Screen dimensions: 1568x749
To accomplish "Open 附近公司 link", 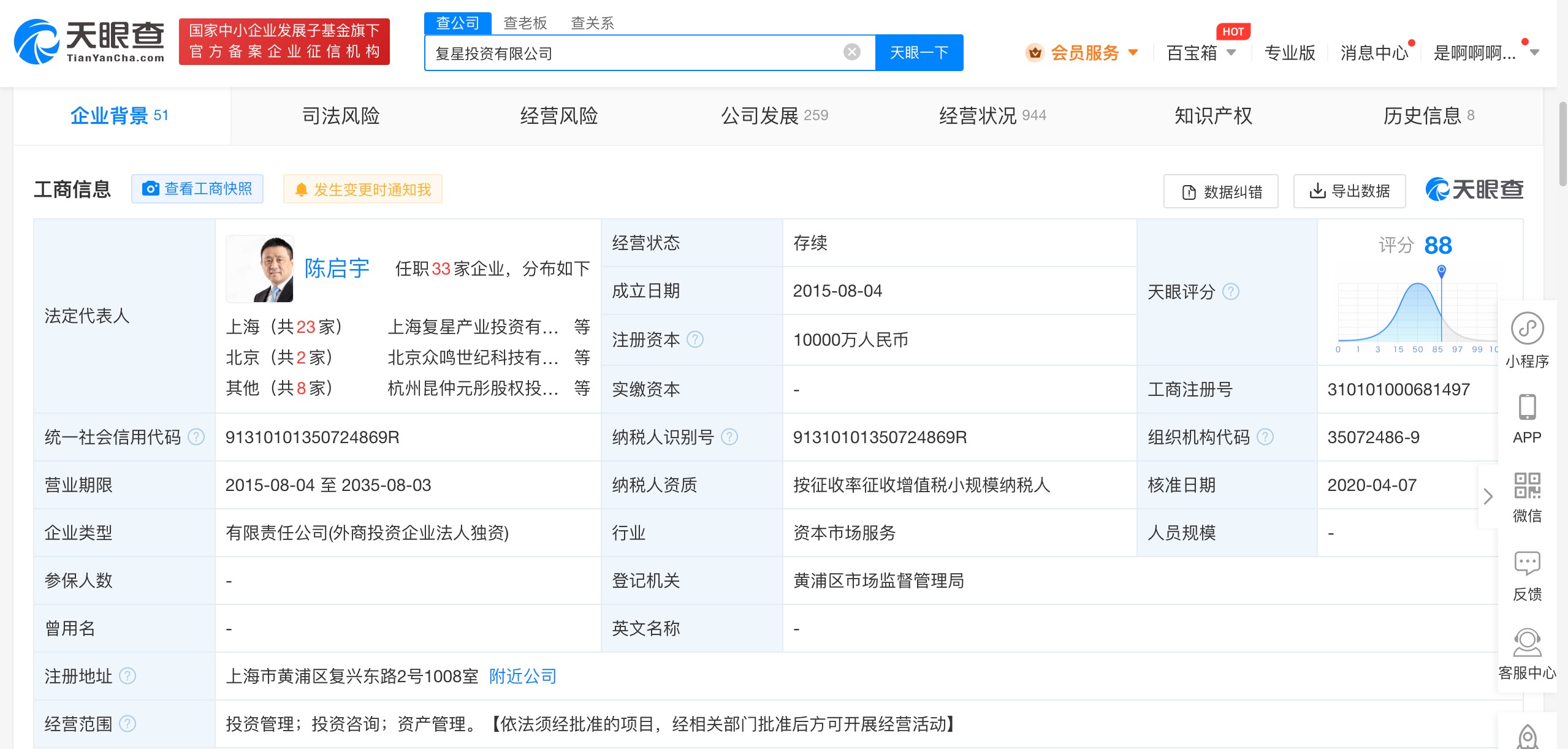I will [x=522, y=676].
